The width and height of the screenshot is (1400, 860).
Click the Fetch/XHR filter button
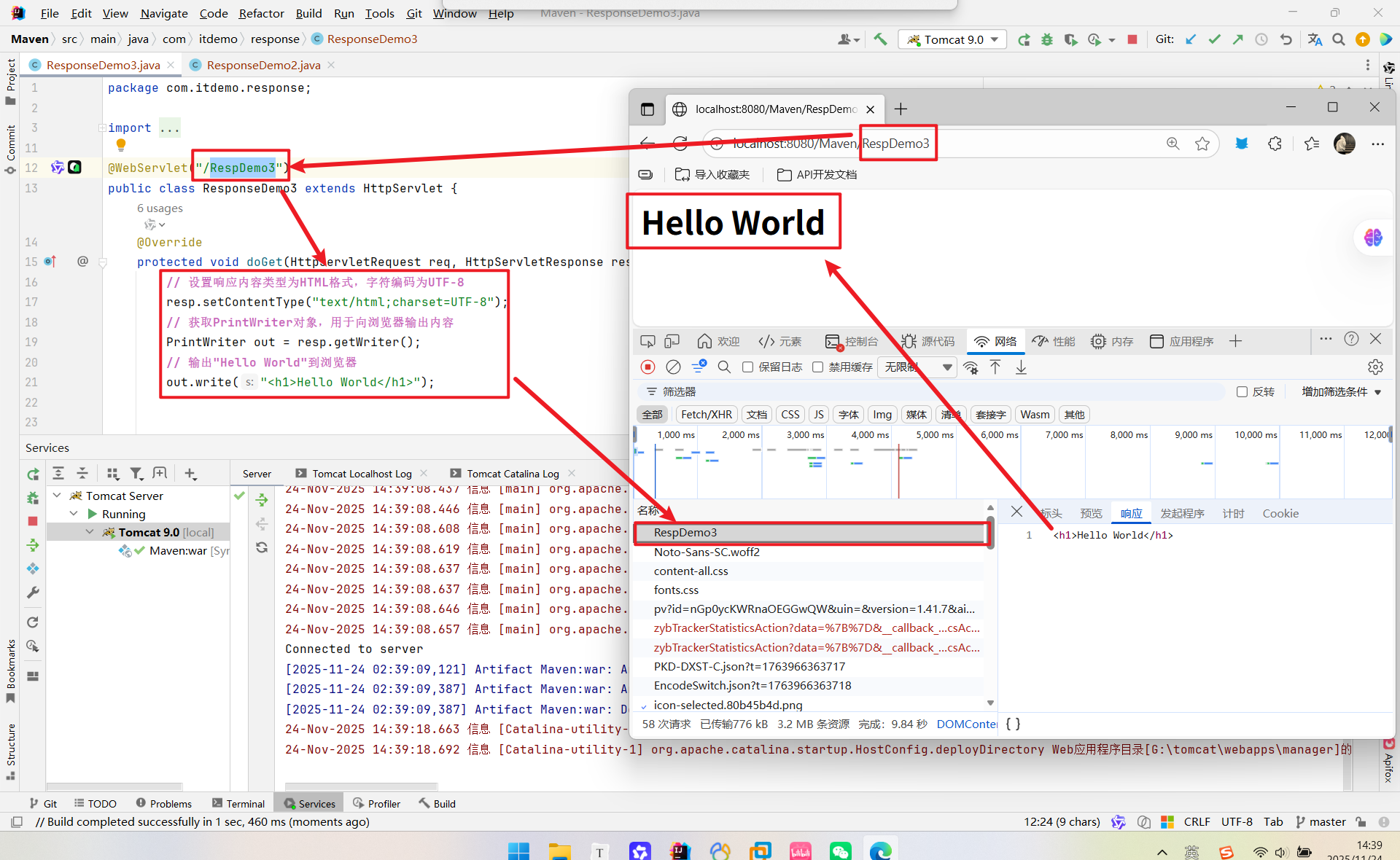[x=706, y=415]
